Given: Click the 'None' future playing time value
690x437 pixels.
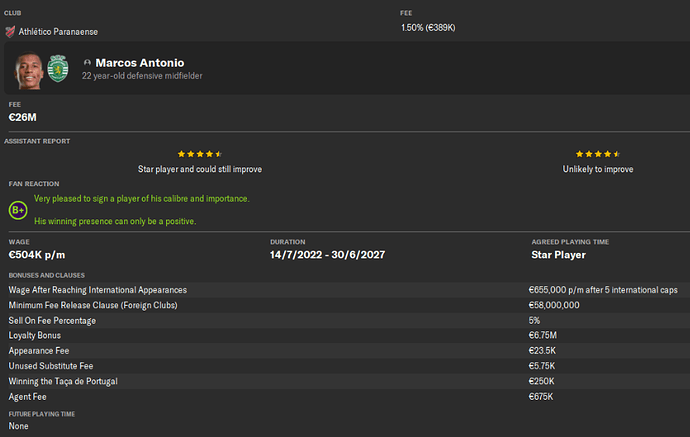Looking at the screenshot, I should 18,426.
